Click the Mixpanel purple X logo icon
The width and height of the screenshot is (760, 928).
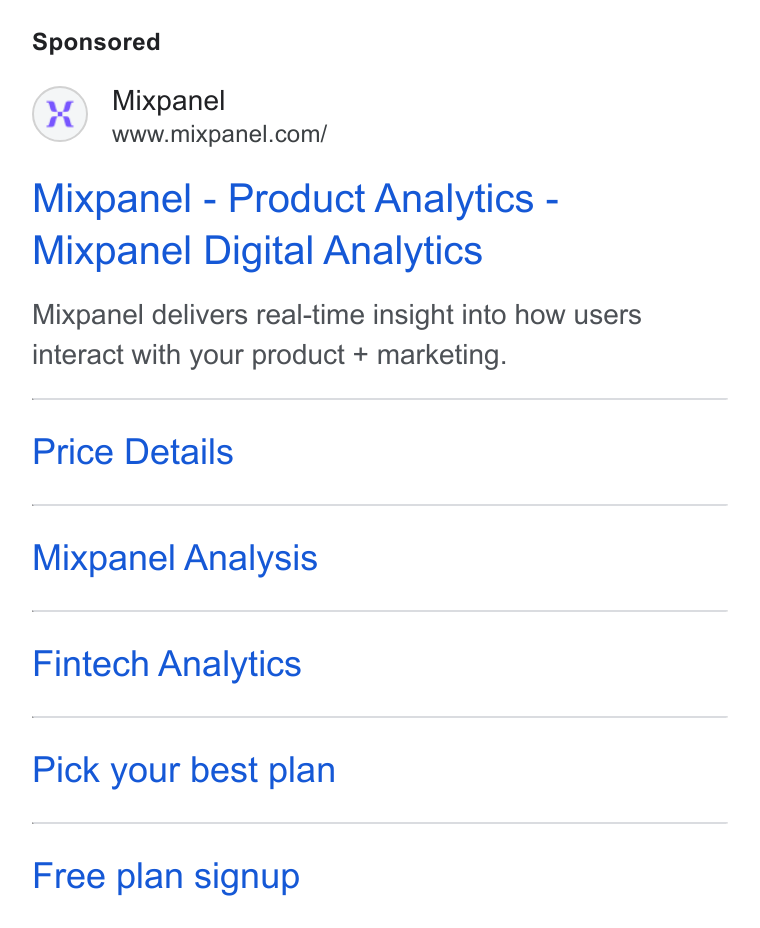click(x=60, y=114)
